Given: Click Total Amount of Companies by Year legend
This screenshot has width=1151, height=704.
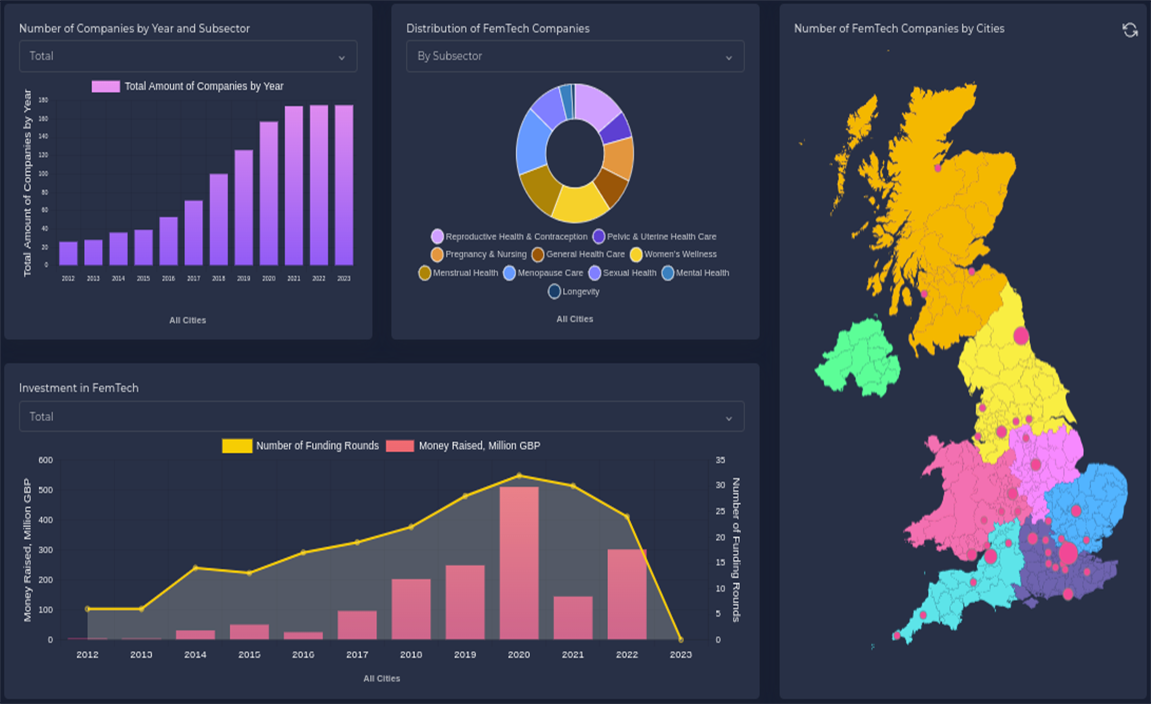Looking at the screenshot, I should click(x=106, y=87).
